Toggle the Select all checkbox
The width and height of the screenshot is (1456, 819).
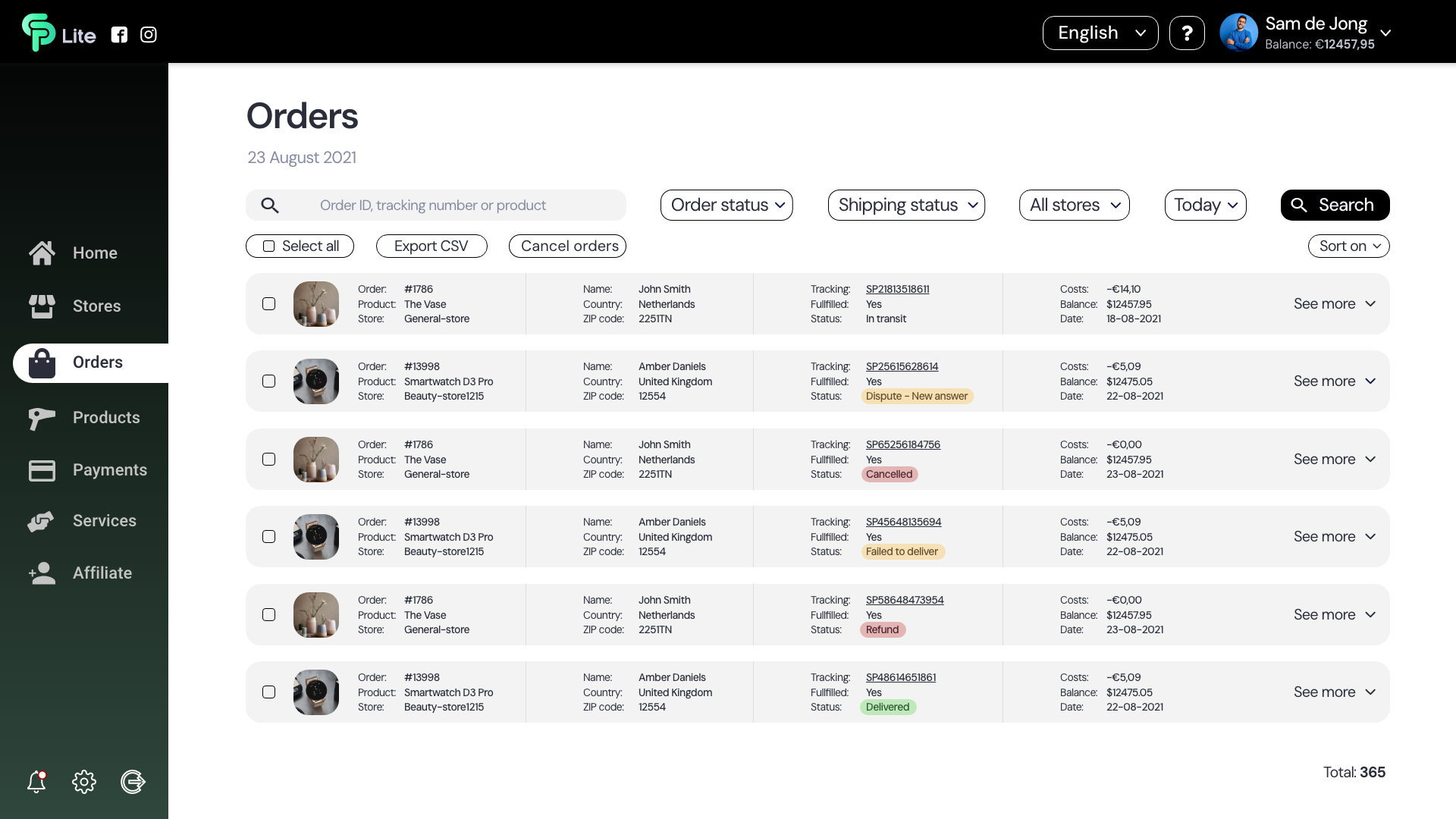click(268, 246)
